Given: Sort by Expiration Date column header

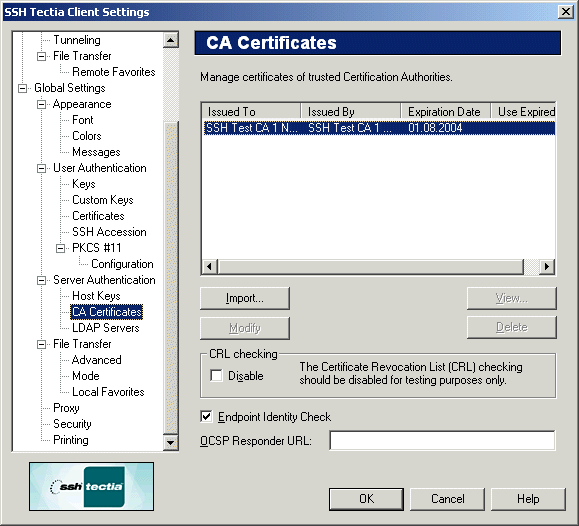Looking at the screenshot, I should pos(446,112).
